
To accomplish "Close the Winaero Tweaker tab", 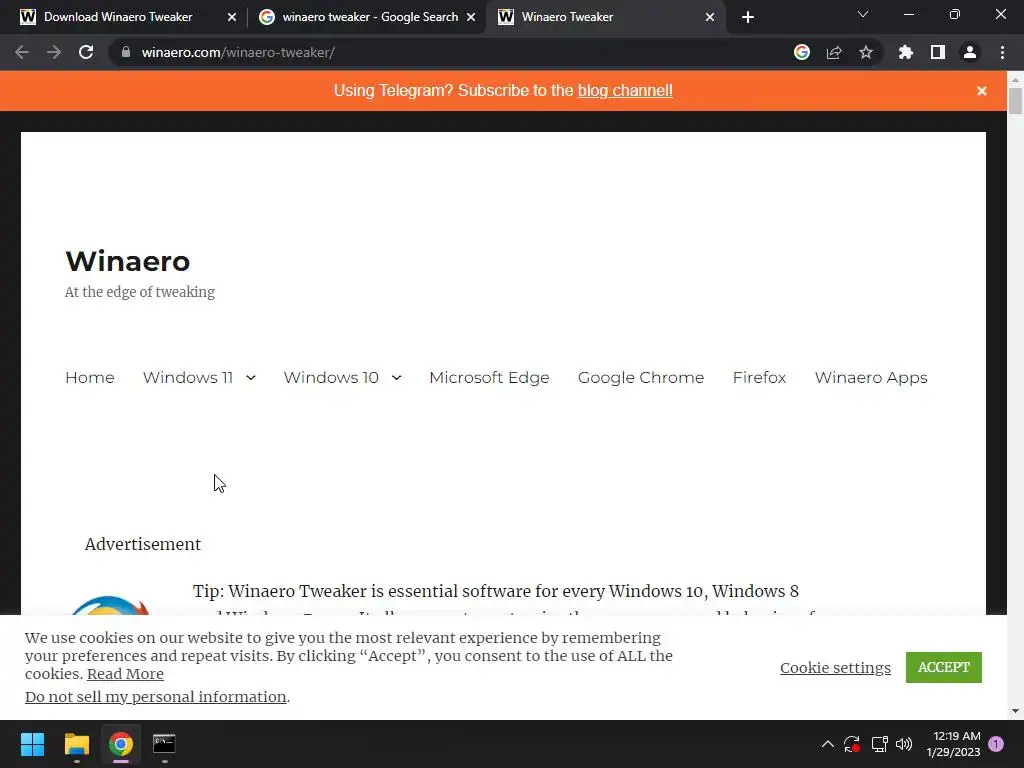I will [710, 17].
